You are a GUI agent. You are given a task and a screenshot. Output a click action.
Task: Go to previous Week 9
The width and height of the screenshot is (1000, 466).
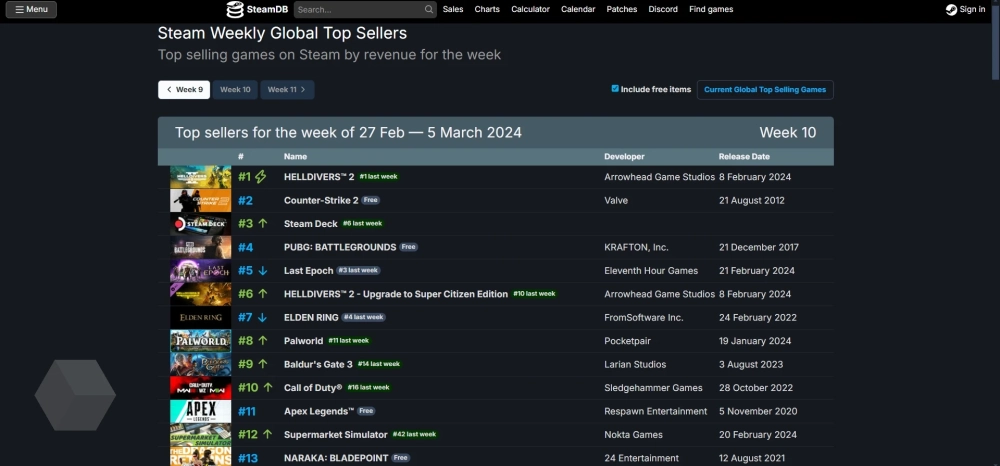[x=184, y=90]
